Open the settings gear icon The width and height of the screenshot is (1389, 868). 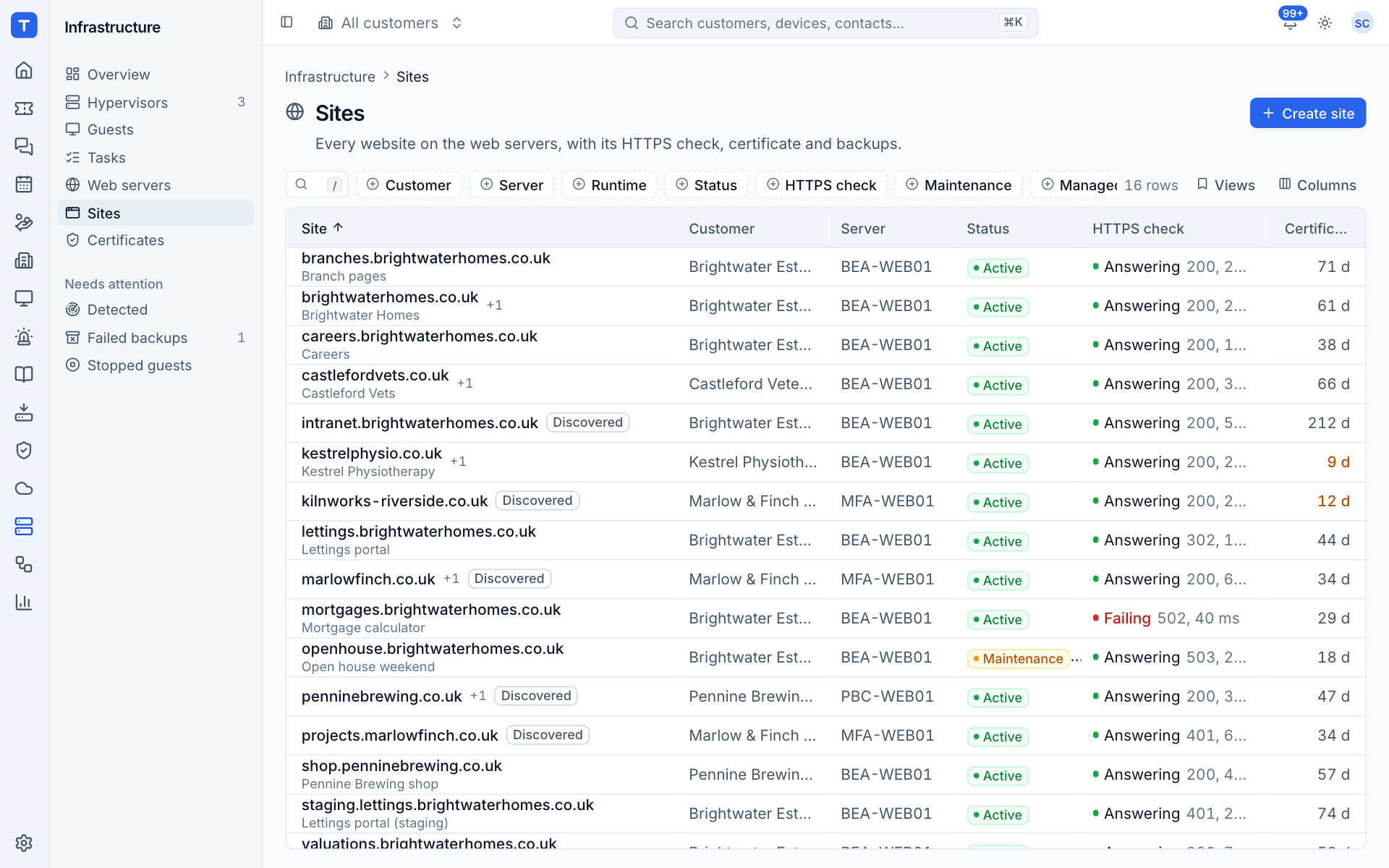click(x=24, y=843)
